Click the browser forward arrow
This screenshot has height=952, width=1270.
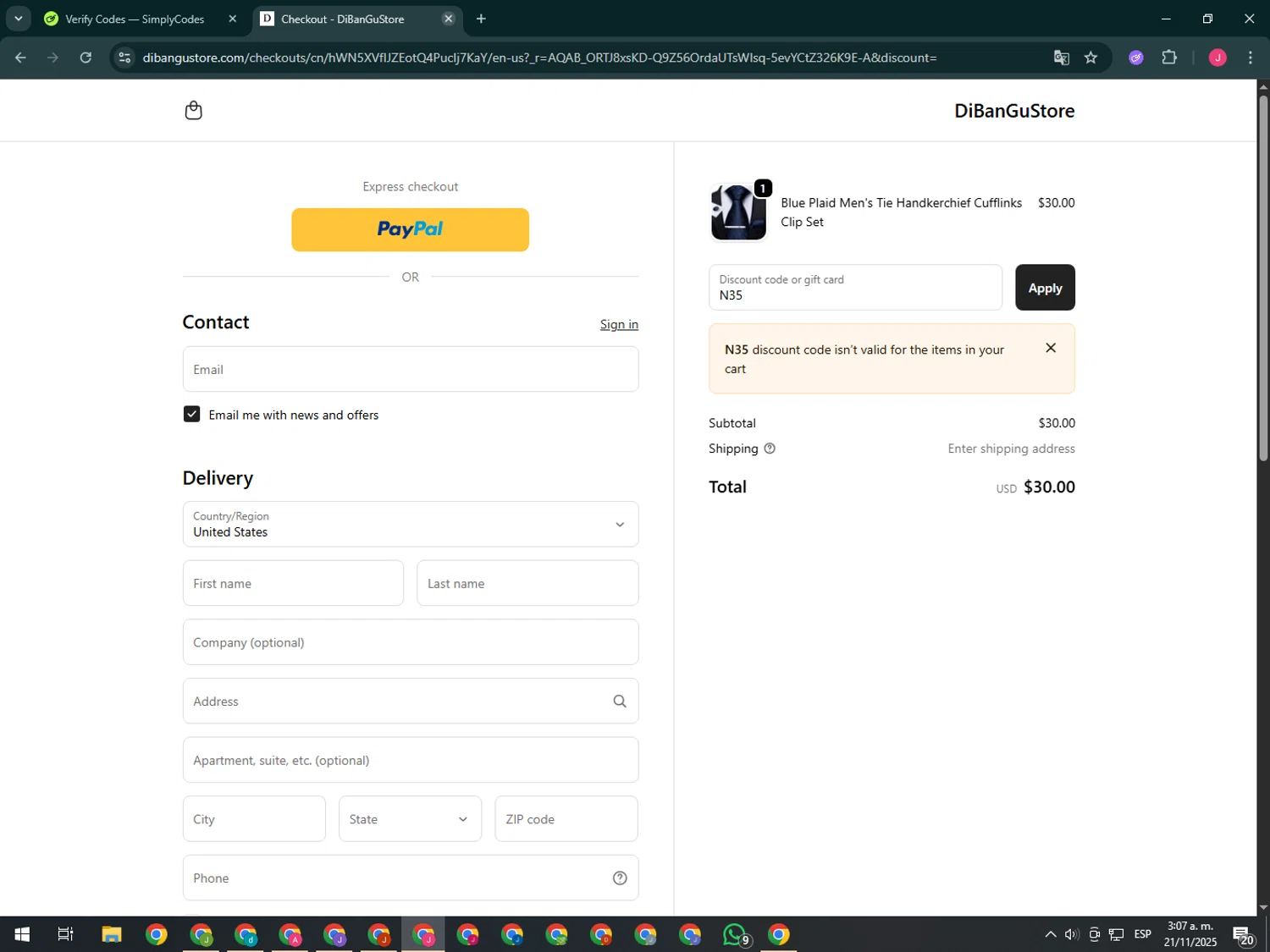tap(52, 58)
